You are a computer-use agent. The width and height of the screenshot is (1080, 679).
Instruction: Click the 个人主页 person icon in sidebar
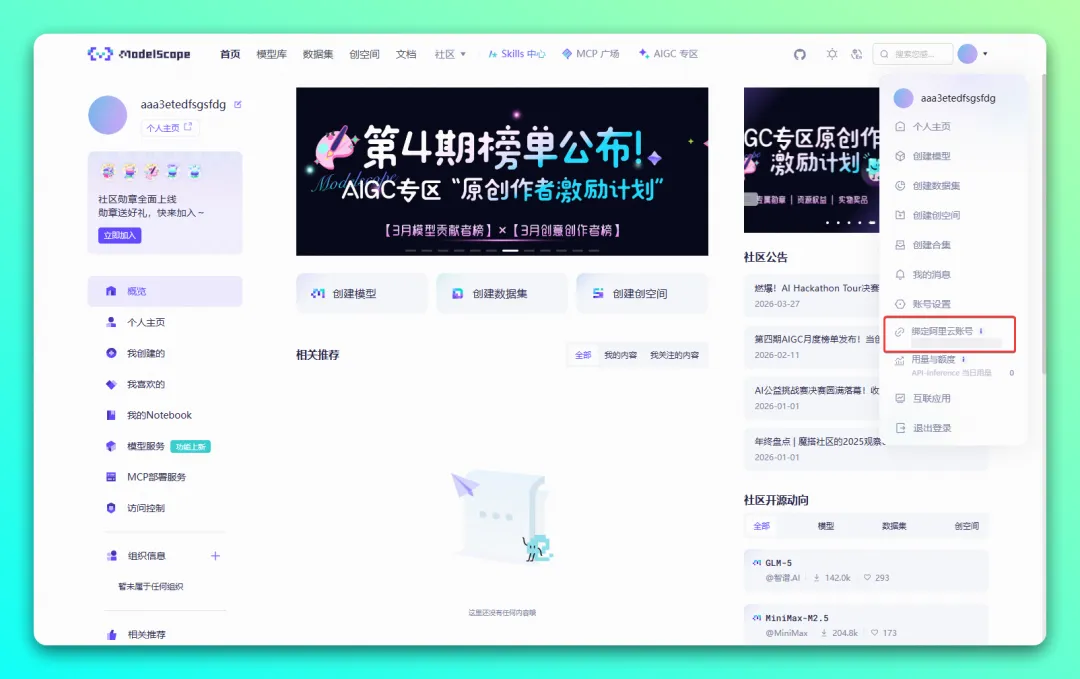coord(111,322)
